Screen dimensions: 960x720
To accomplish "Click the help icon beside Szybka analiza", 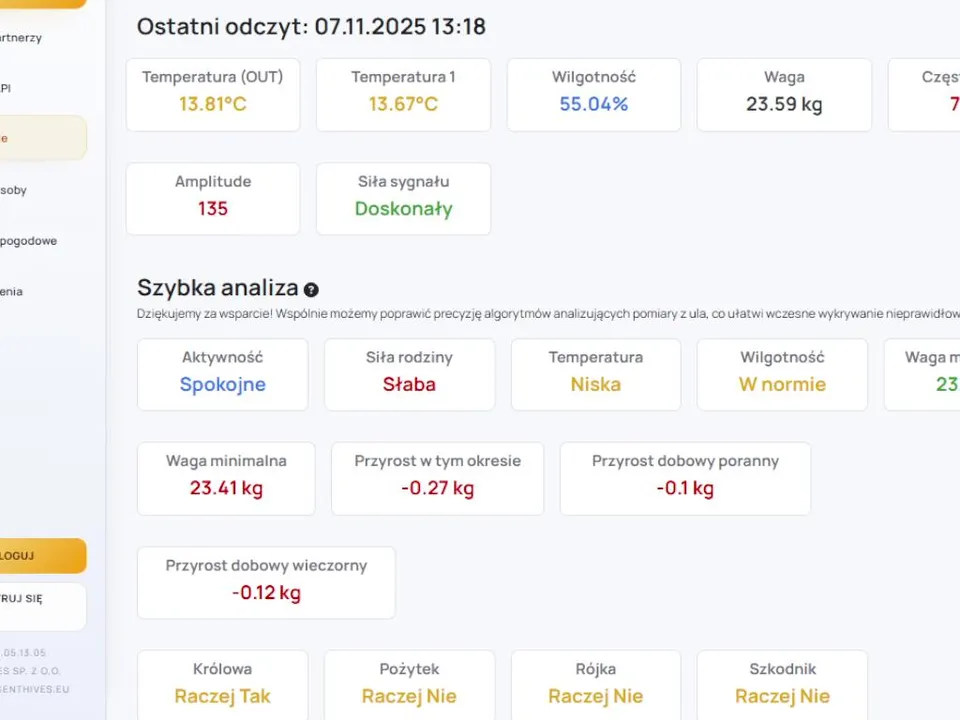I will [x=311, y=290].
